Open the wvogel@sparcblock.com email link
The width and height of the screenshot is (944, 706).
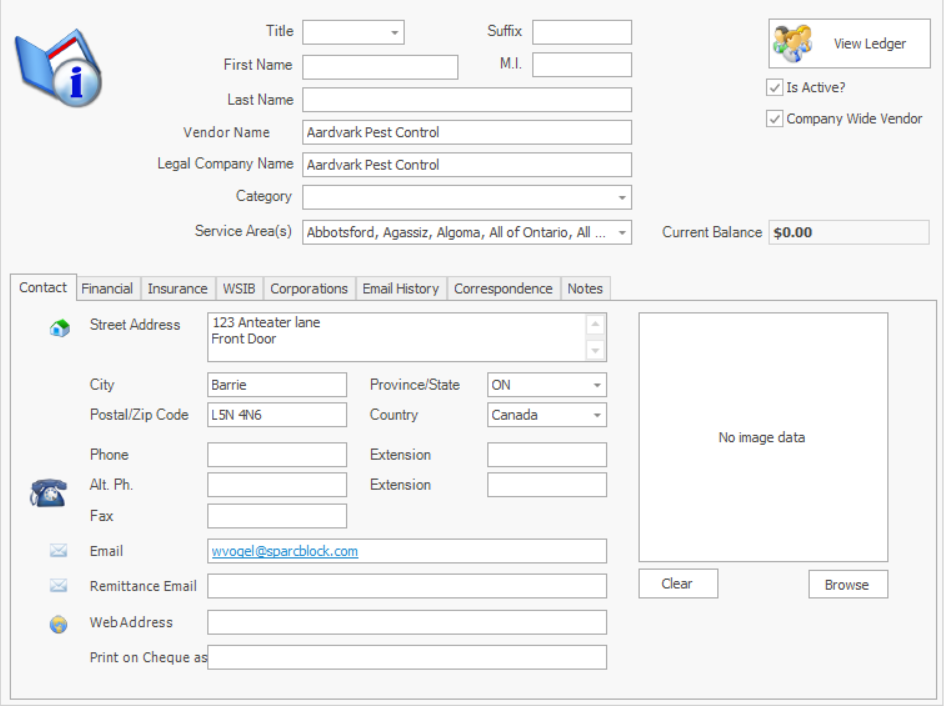click(x=285, y=551)
